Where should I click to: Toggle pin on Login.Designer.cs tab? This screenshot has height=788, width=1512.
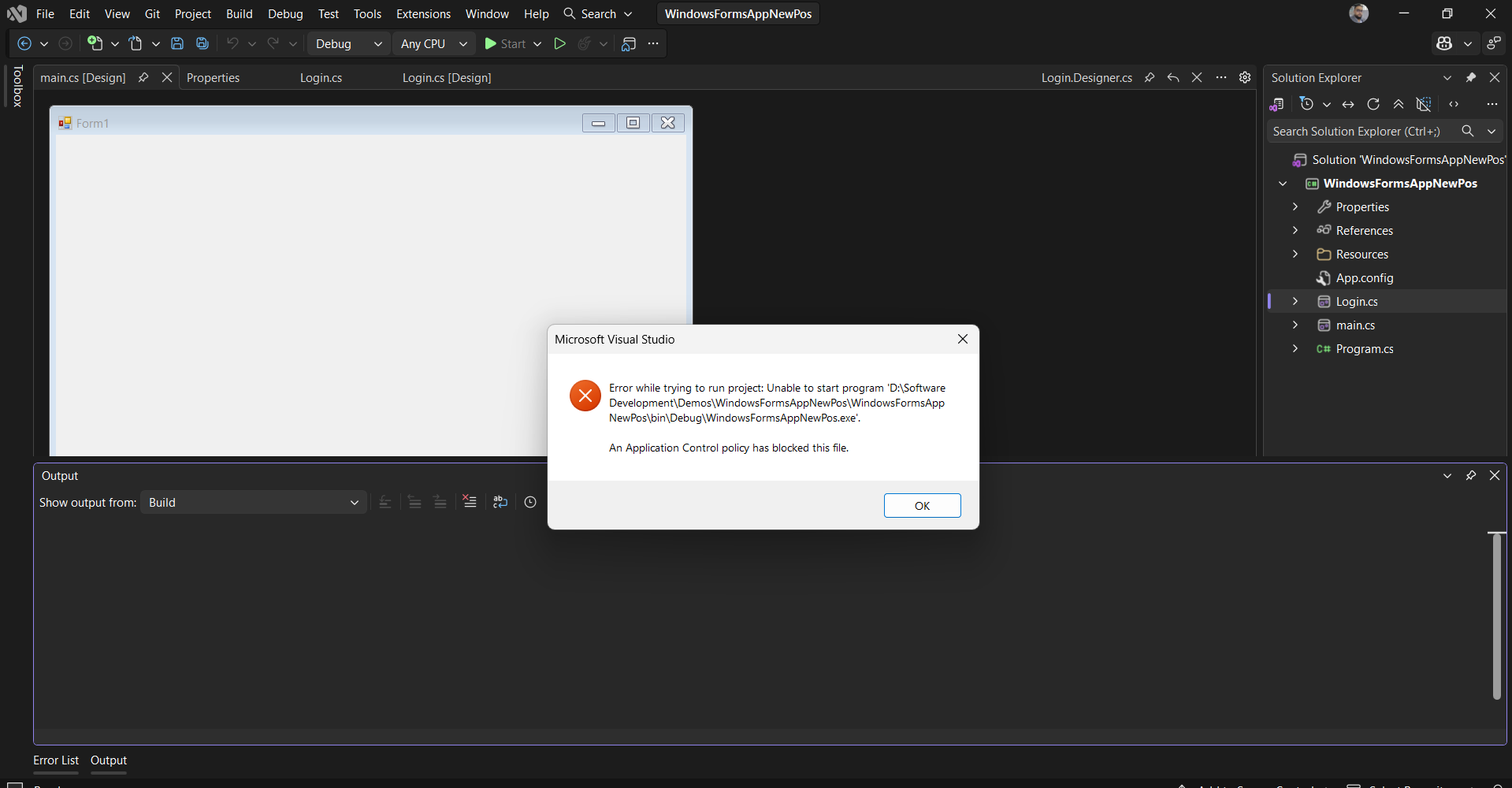(x=1150, y=77)
